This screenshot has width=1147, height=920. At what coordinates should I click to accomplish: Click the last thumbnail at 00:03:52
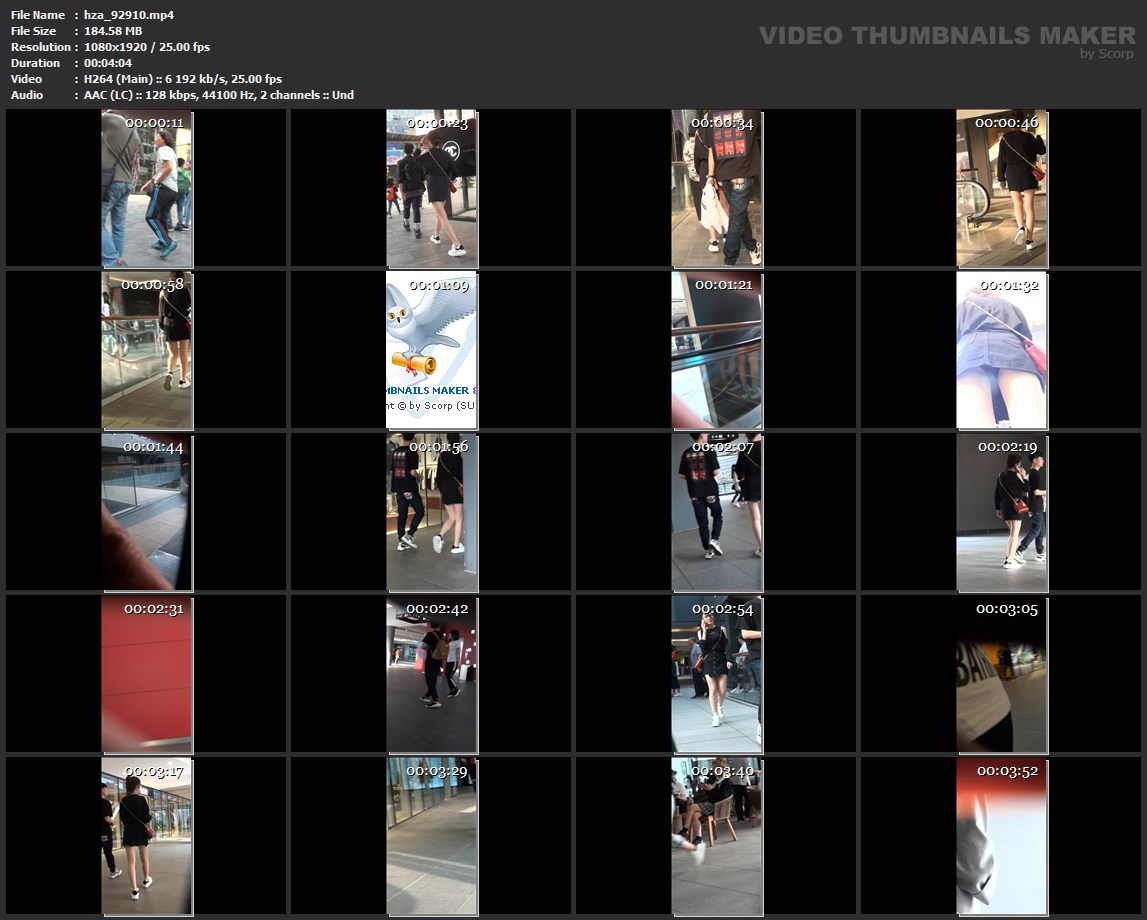tap(1001, 836)
